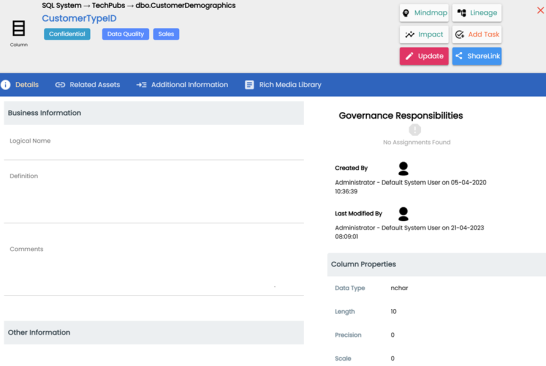This screenshot has width=546, height=366.
Task: Close the panel with the red X
Action: (540, 10)
